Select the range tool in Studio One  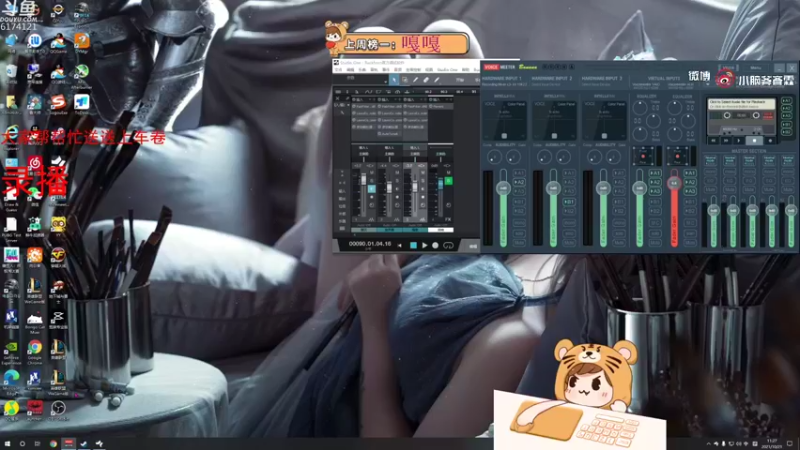pos(405,80)
